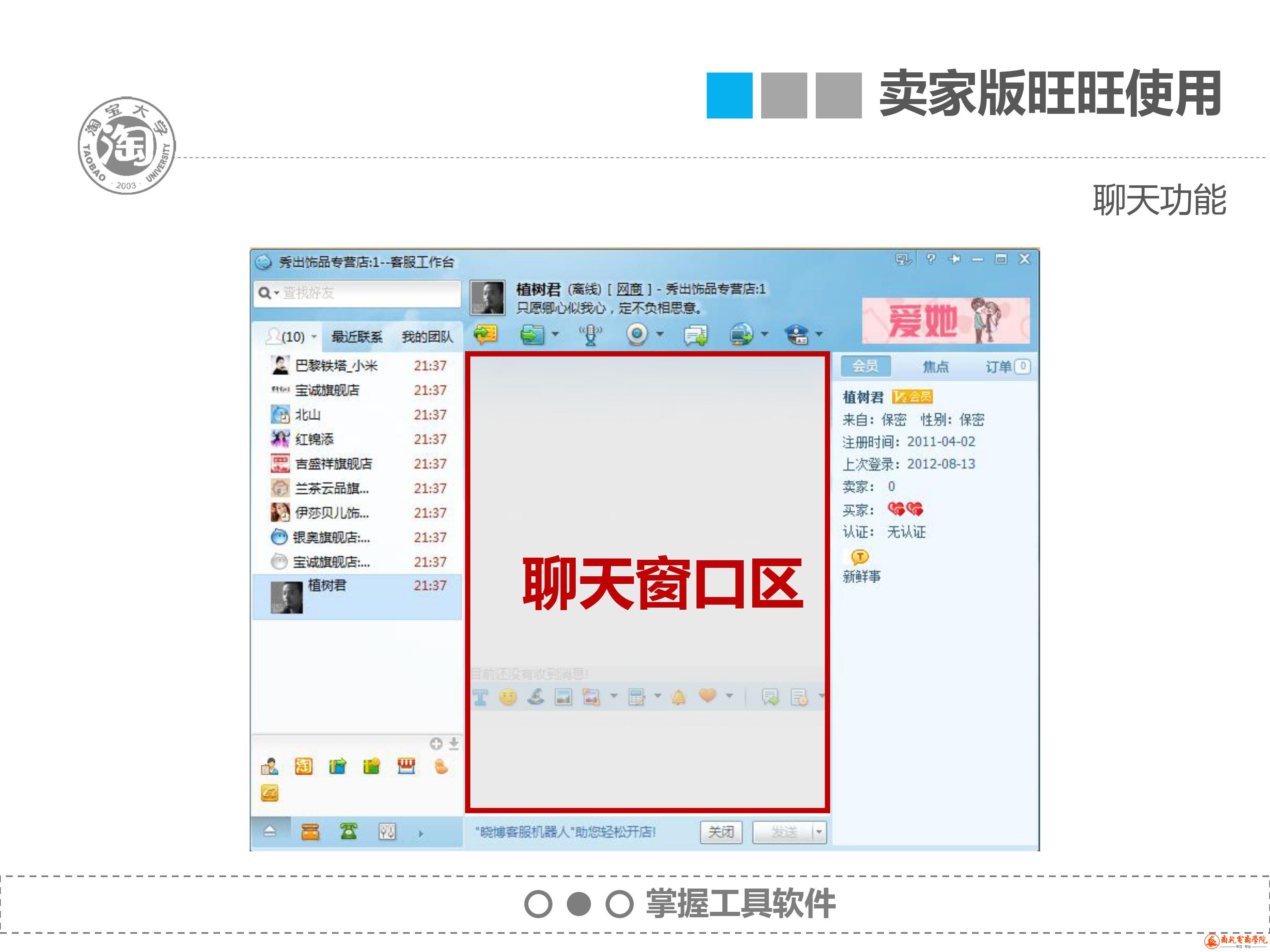The height and width of the screenshot is (952, 1270).
Task: Expand the screenshot options dropdown arrow
Action: [x=614, y=696]
